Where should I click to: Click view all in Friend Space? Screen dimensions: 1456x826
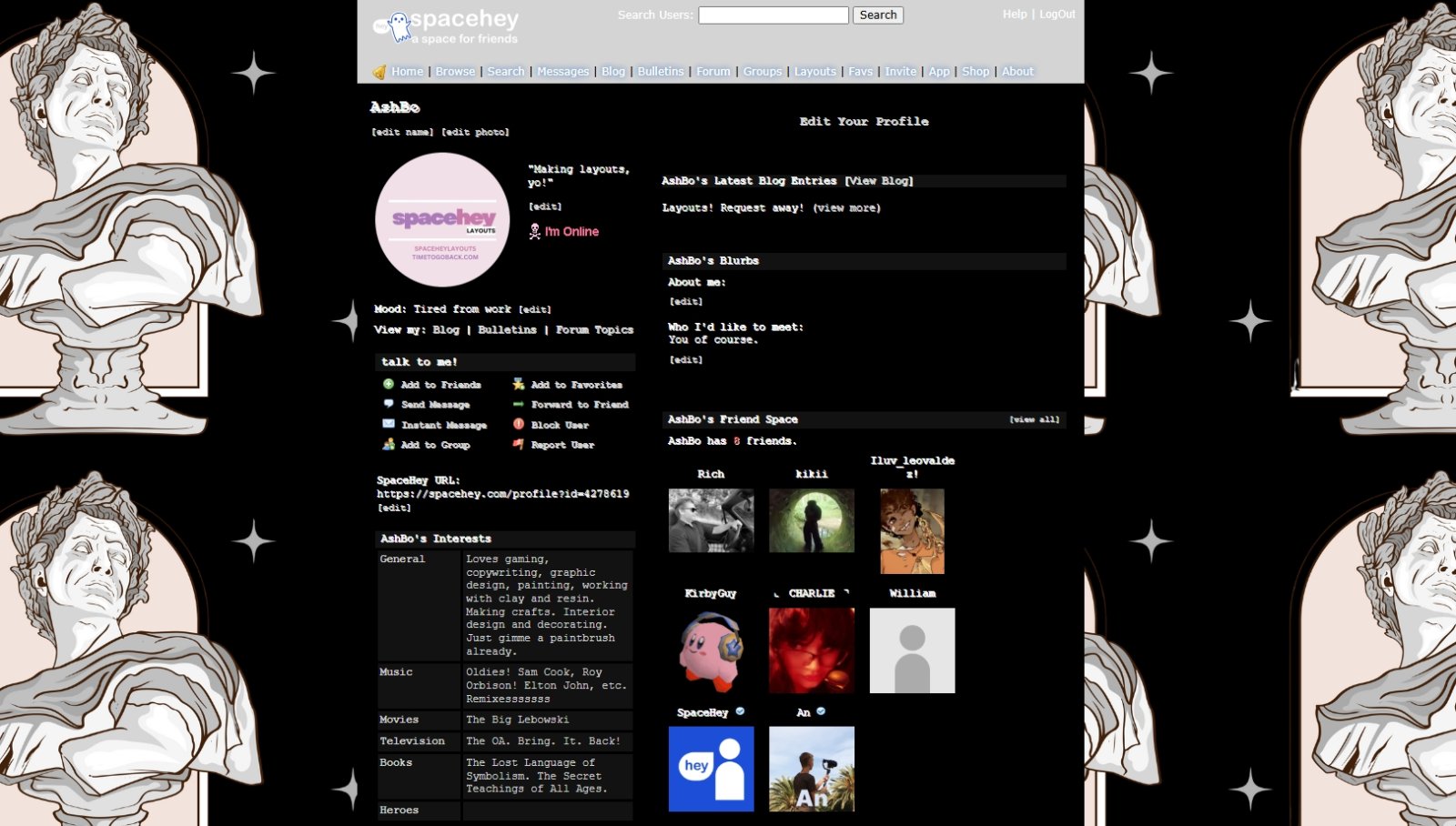pos(1034,419)
